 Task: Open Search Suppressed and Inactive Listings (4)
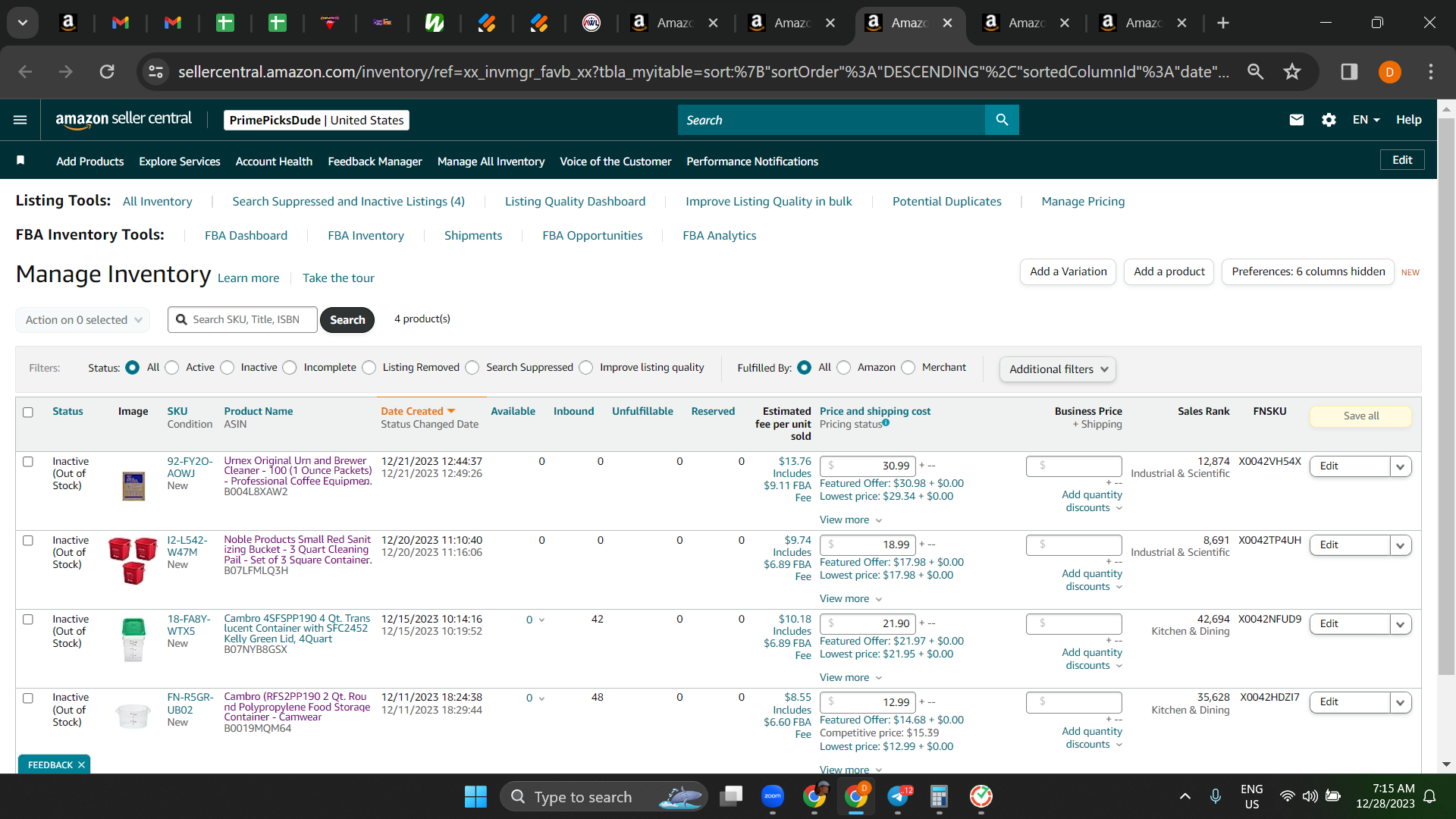pos(348,202)
